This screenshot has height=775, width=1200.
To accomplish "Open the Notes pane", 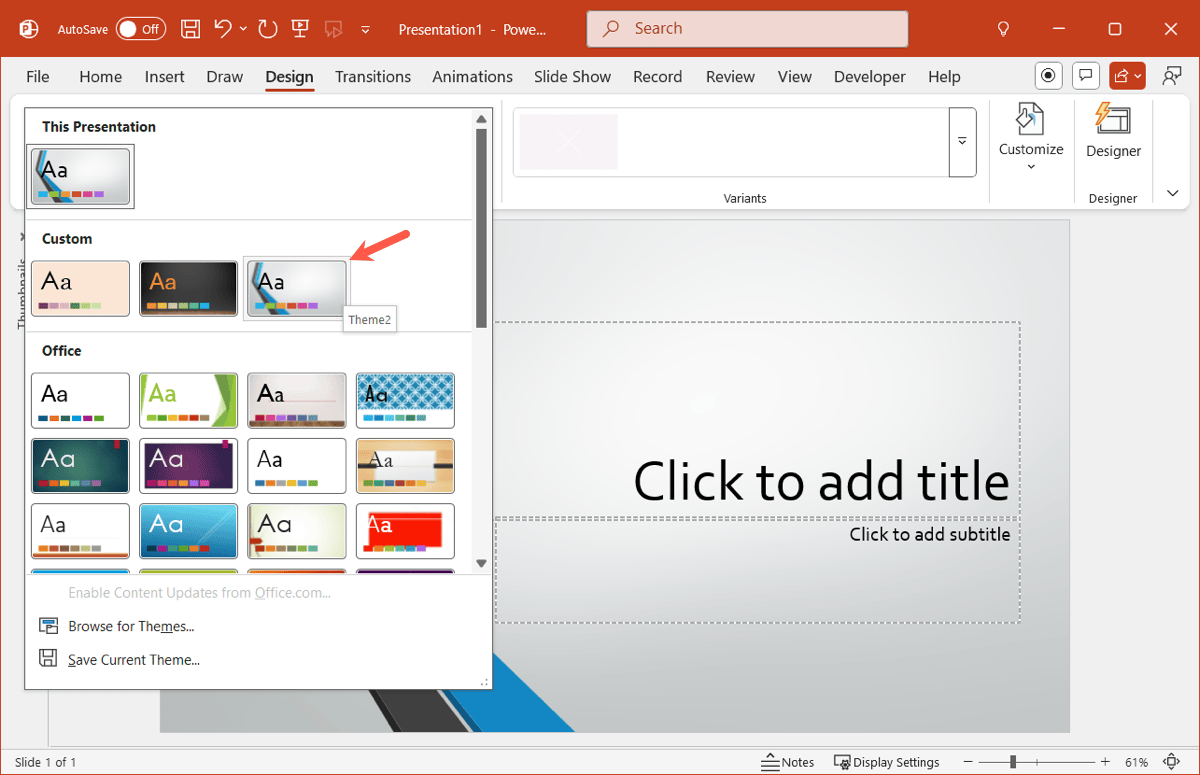I will point(788,762).
